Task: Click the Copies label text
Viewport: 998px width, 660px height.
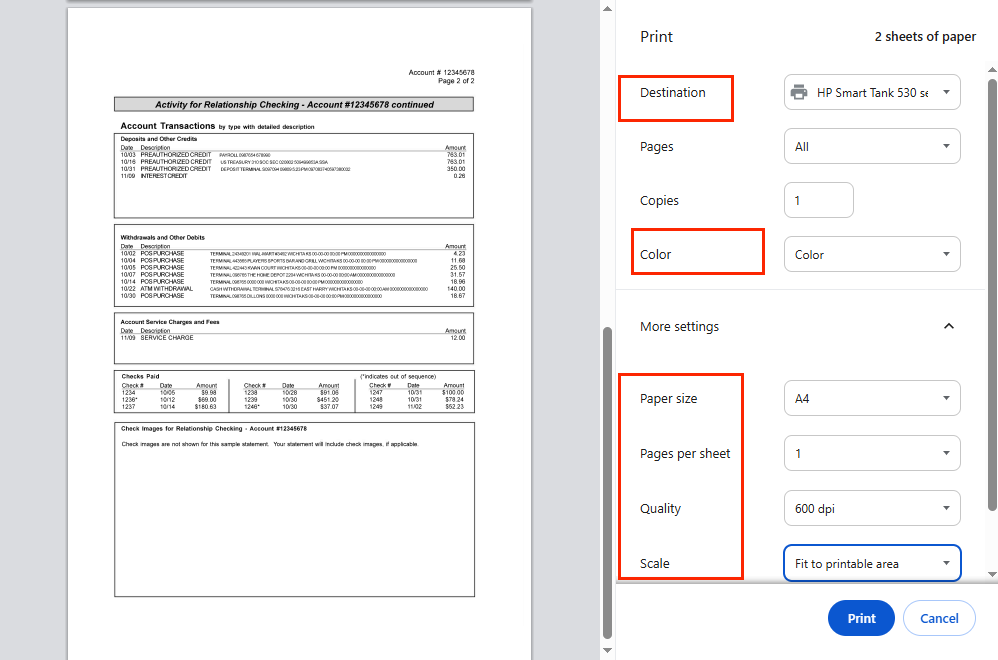Action: point(659,200)
